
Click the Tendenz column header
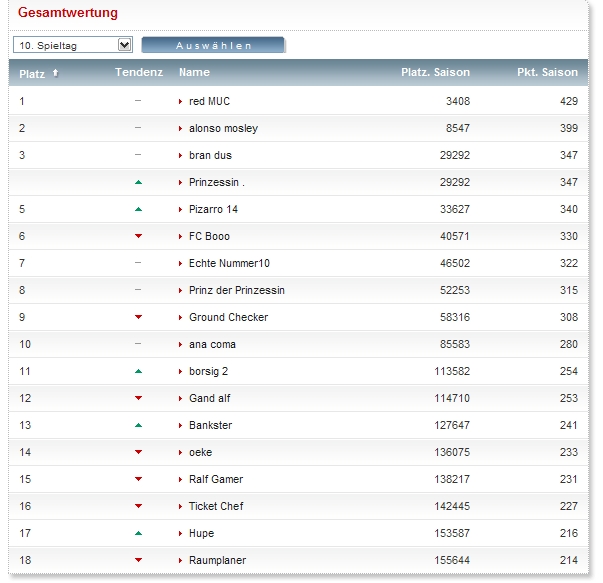[x=138, y=73]
